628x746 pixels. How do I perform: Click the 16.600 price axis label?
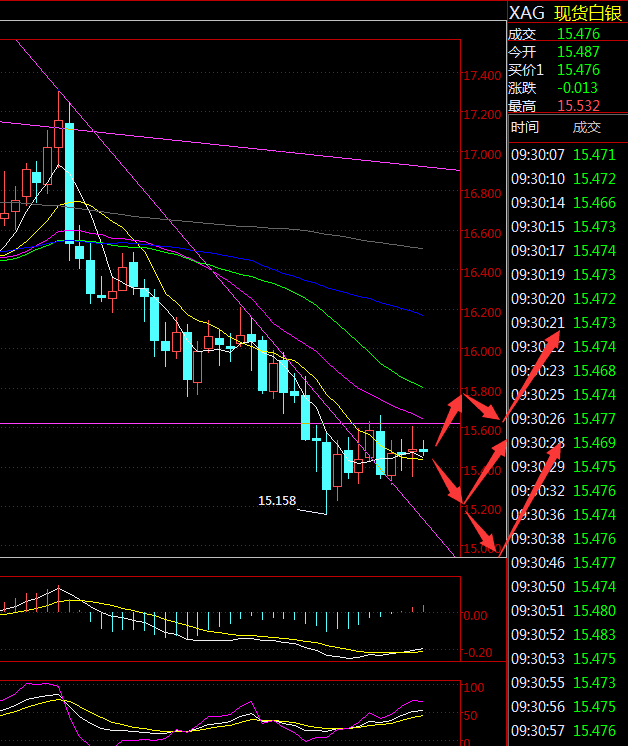[482, 234]
